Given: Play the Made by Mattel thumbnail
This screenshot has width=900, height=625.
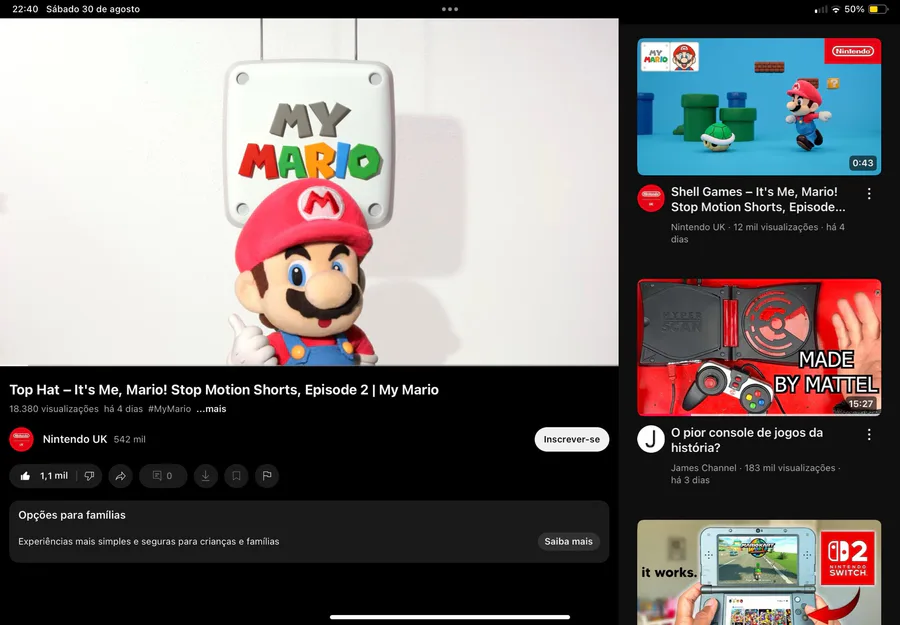Looking at the screenshot, I should [759, 347].
